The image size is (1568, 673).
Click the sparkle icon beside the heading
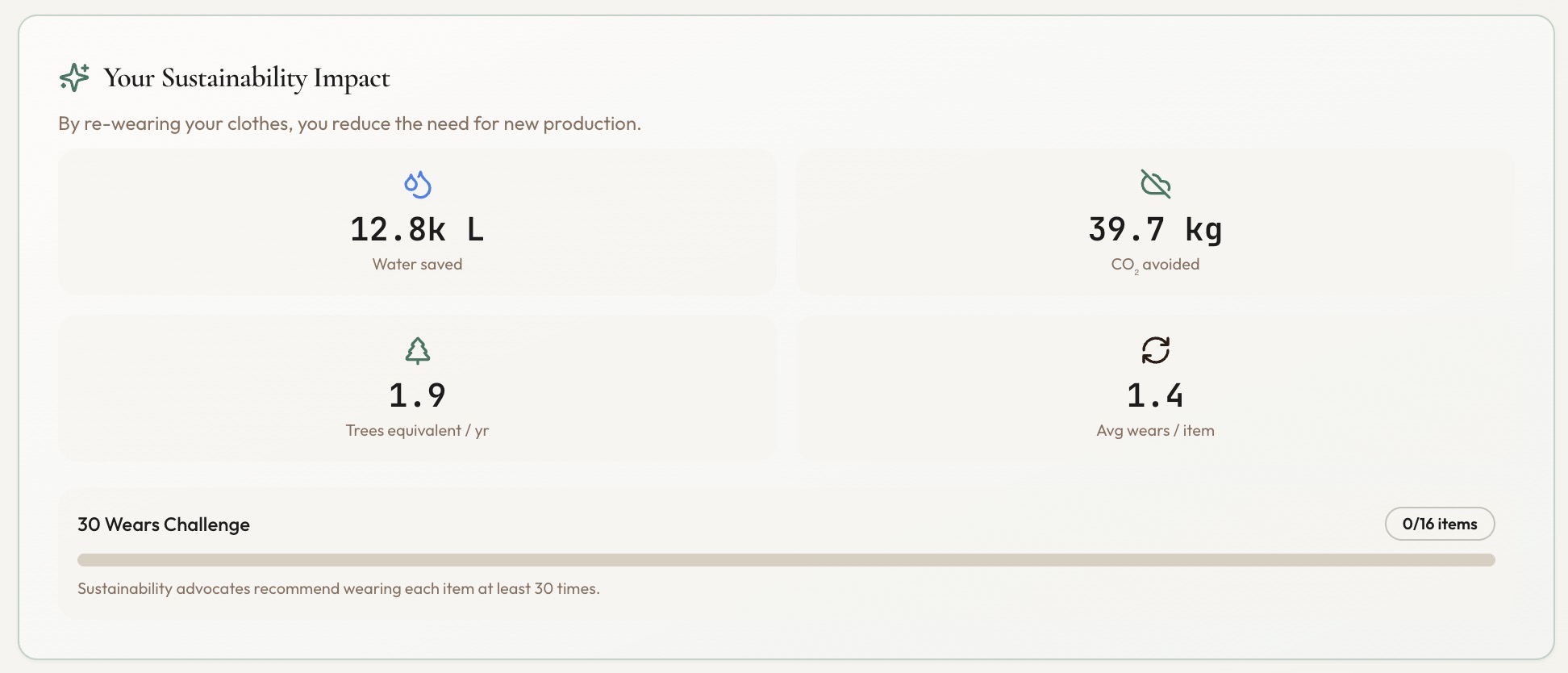pyautogui.click(x=73, y=77)
